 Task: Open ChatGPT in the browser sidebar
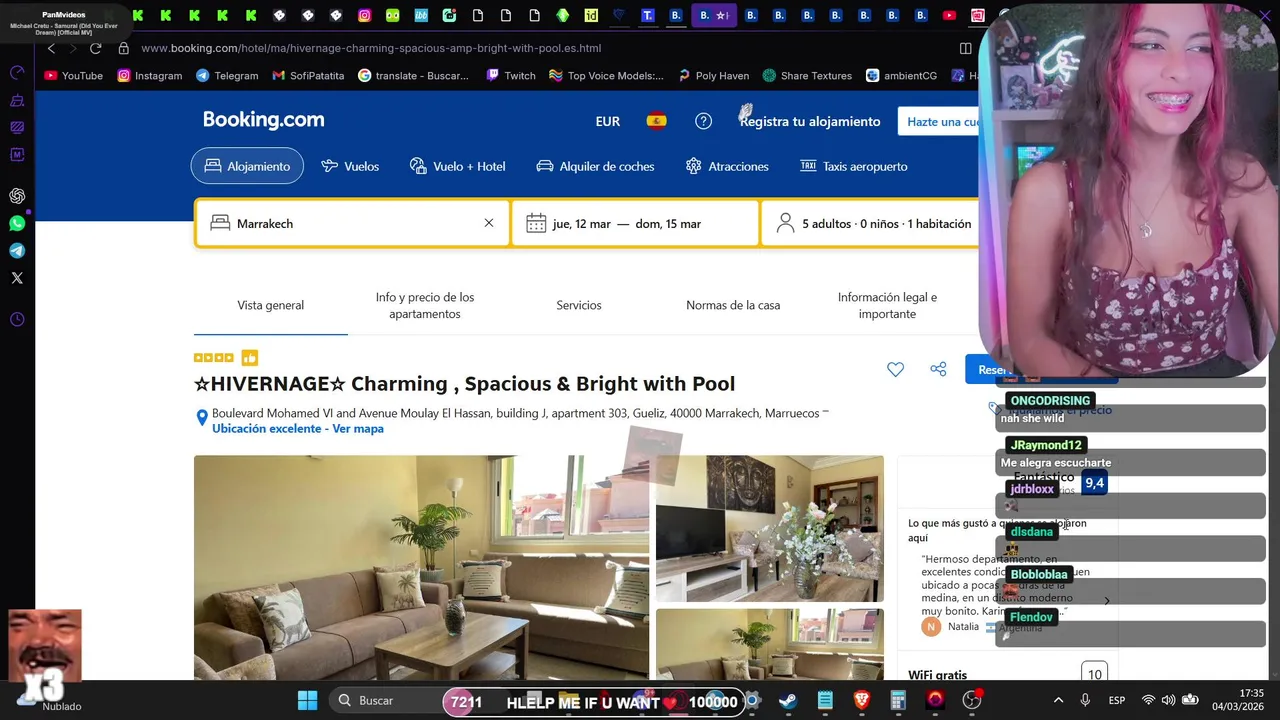click(x=17, y=196)
